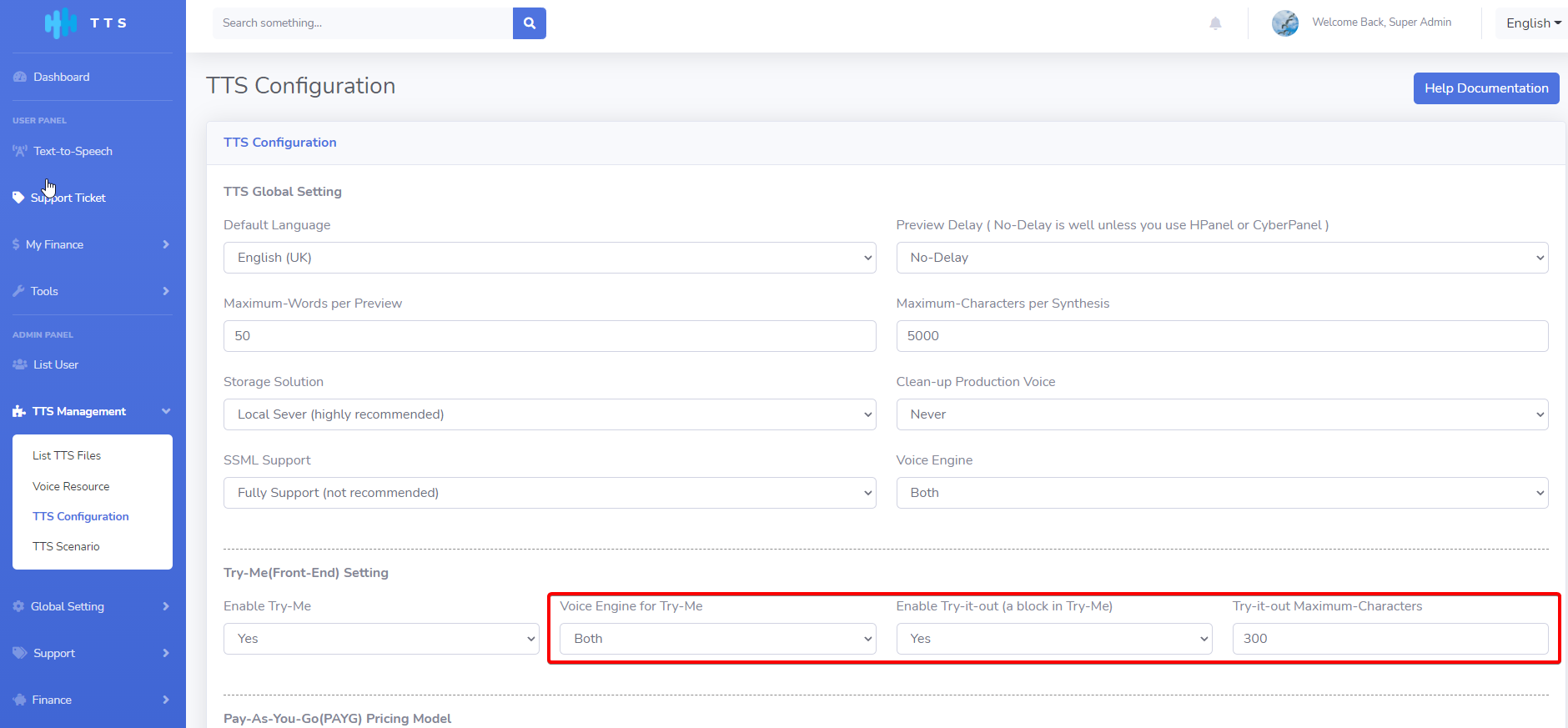
Task: Open Support Ticket page
Action: (x=68, y=198)
